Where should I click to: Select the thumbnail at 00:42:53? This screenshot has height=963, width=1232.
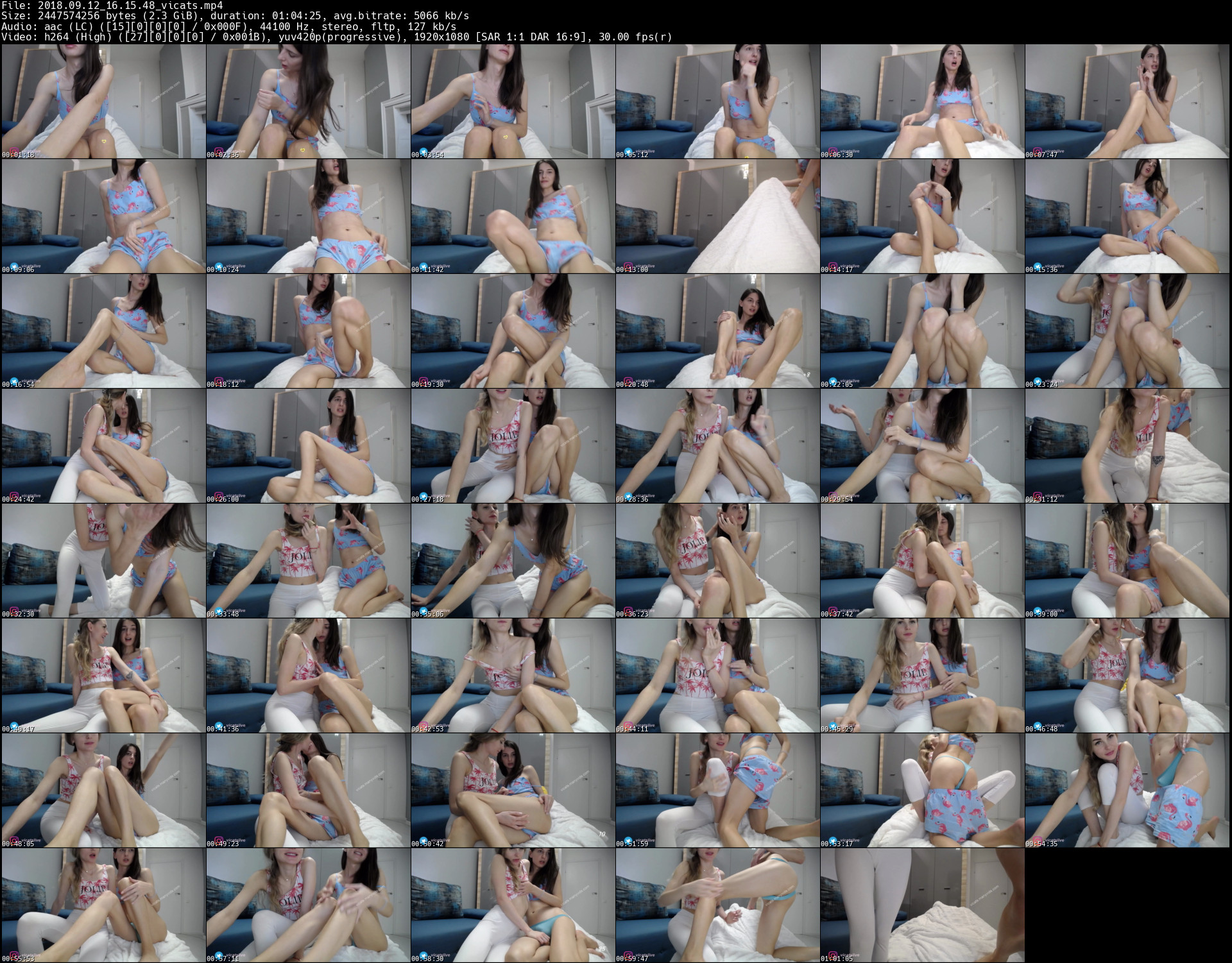coord(513,676)
